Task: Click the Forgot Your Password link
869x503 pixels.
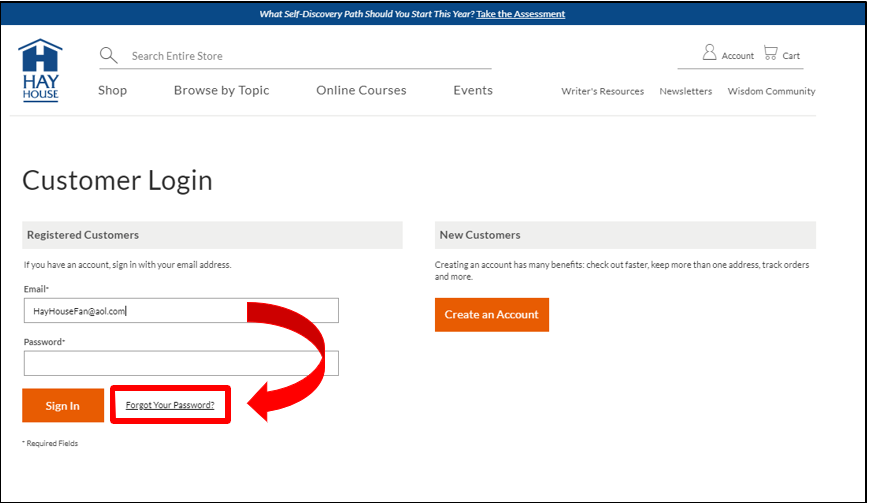Action: click(x=170, y=405)
